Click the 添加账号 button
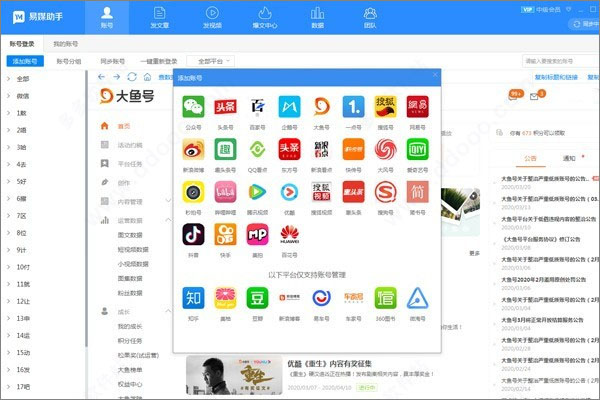This screenshot has height=400, width=600. [25, 61]
